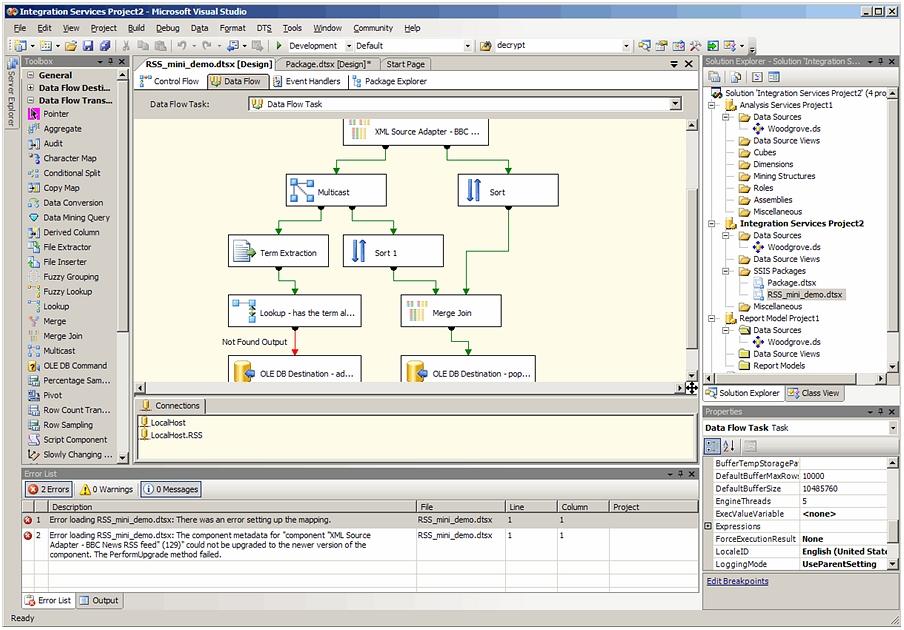Screen dimensions: 904x630
Task: Switch to the Control Flow tab
Action: 170,81
